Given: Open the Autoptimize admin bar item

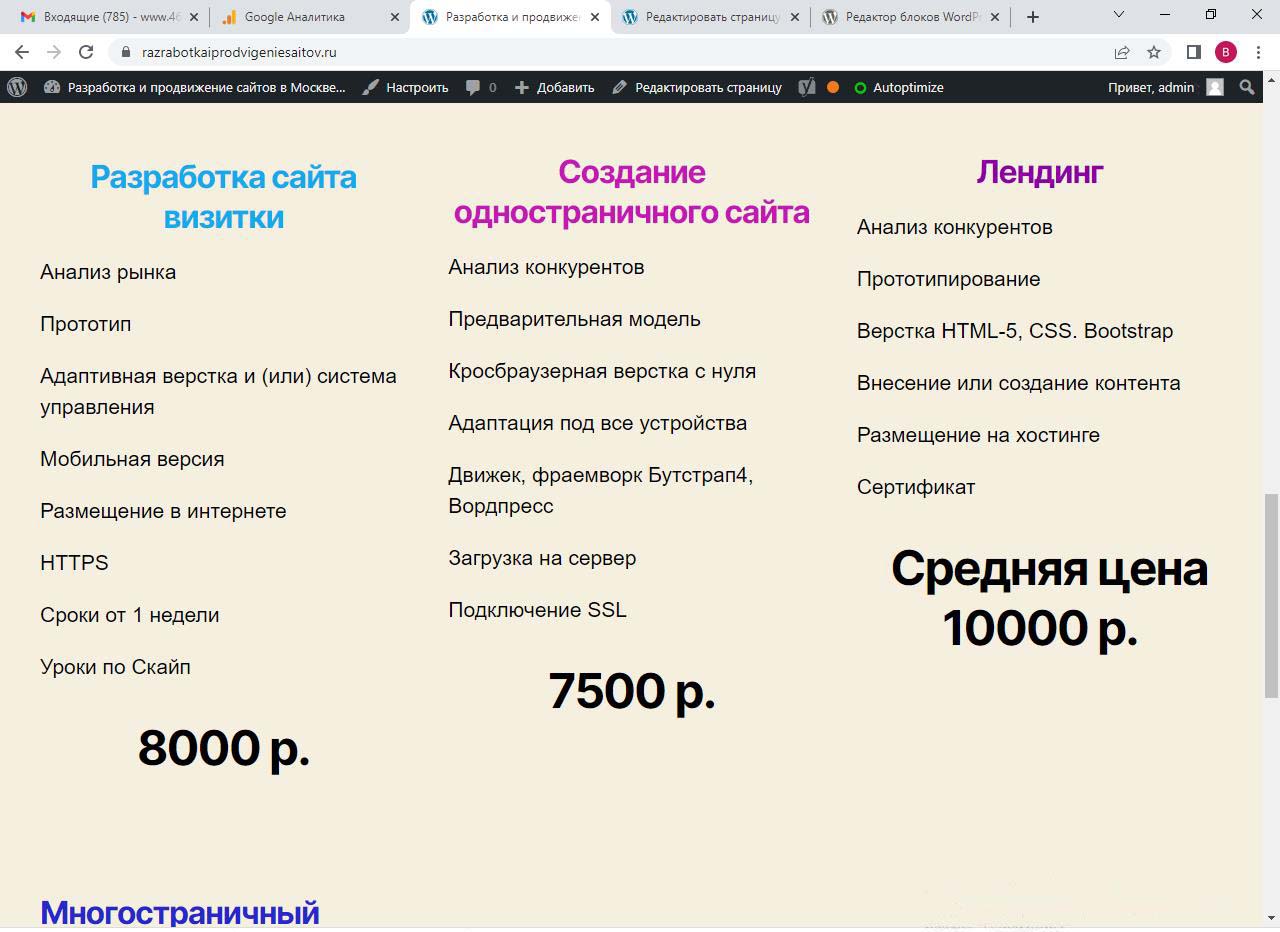Looking at the screenshot, I should pyautogui.click(x=898, y=87).
